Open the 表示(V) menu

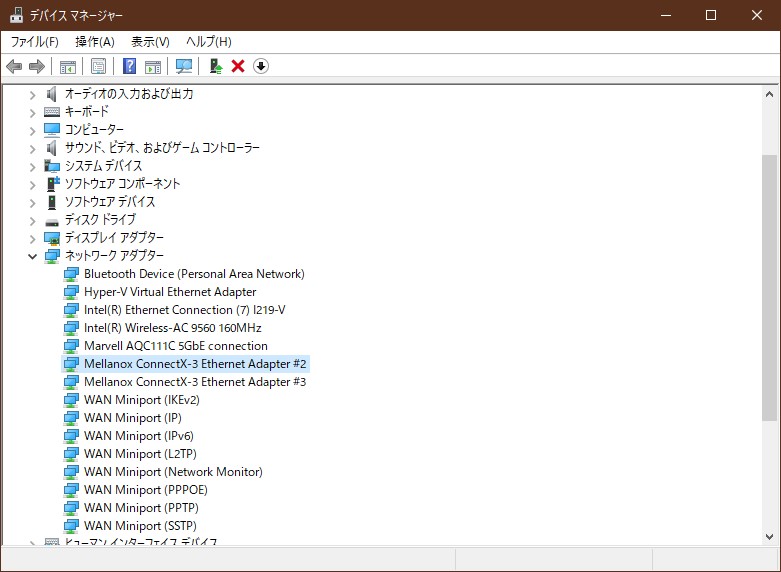point(150,42)
